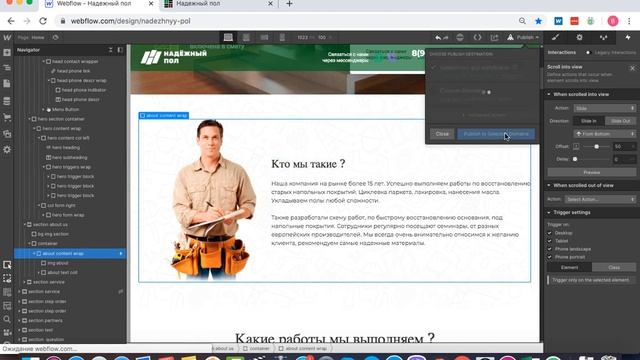Open the Interactions lightning tab
The width and height of the screenshot is (640, 360).
tap(628, 38)
